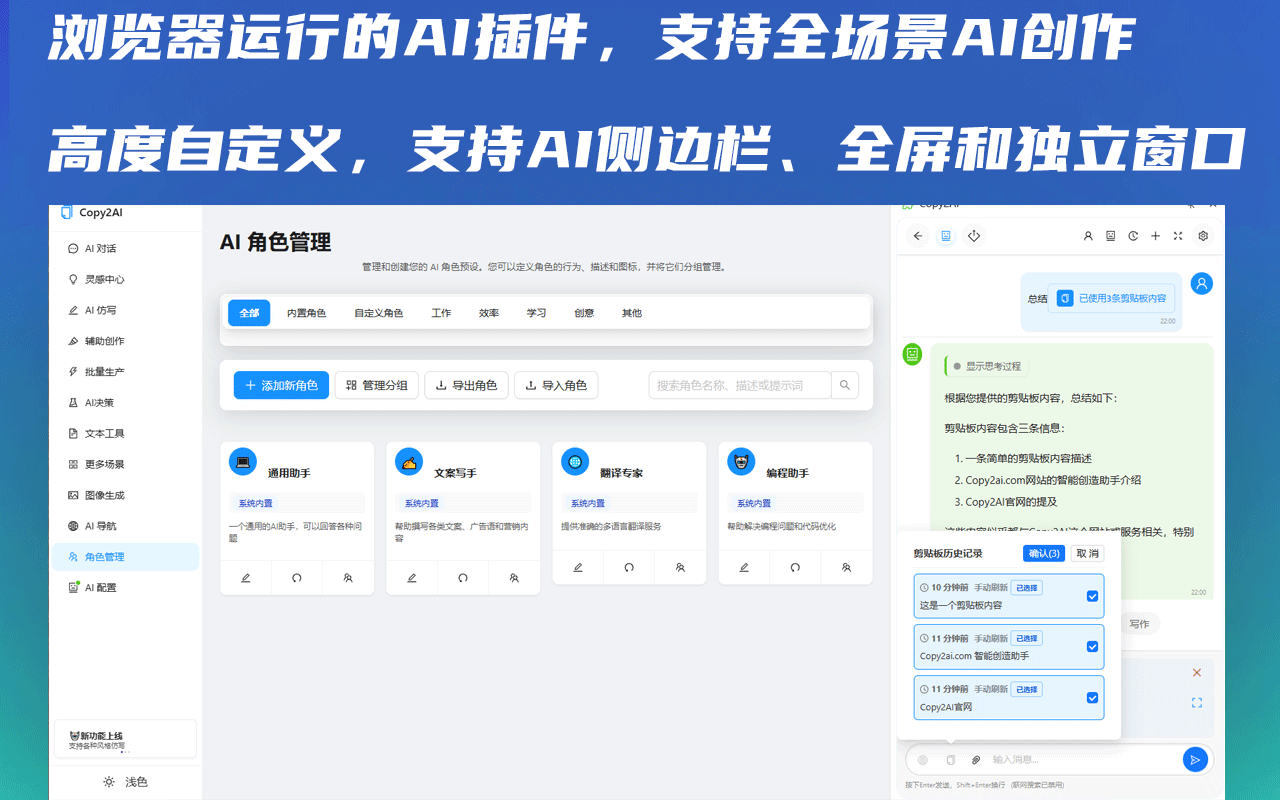
Task: Click the clipboard icon in message bar
Action: click(950, 759)
